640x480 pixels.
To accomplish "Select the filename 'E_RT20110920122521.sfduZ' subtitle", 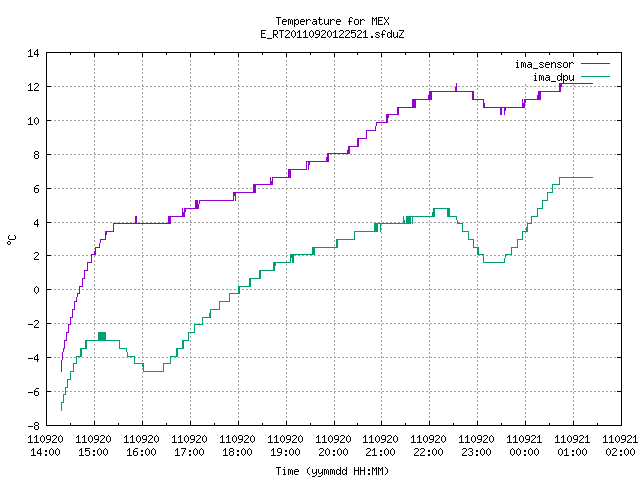I will pos(332,34).
